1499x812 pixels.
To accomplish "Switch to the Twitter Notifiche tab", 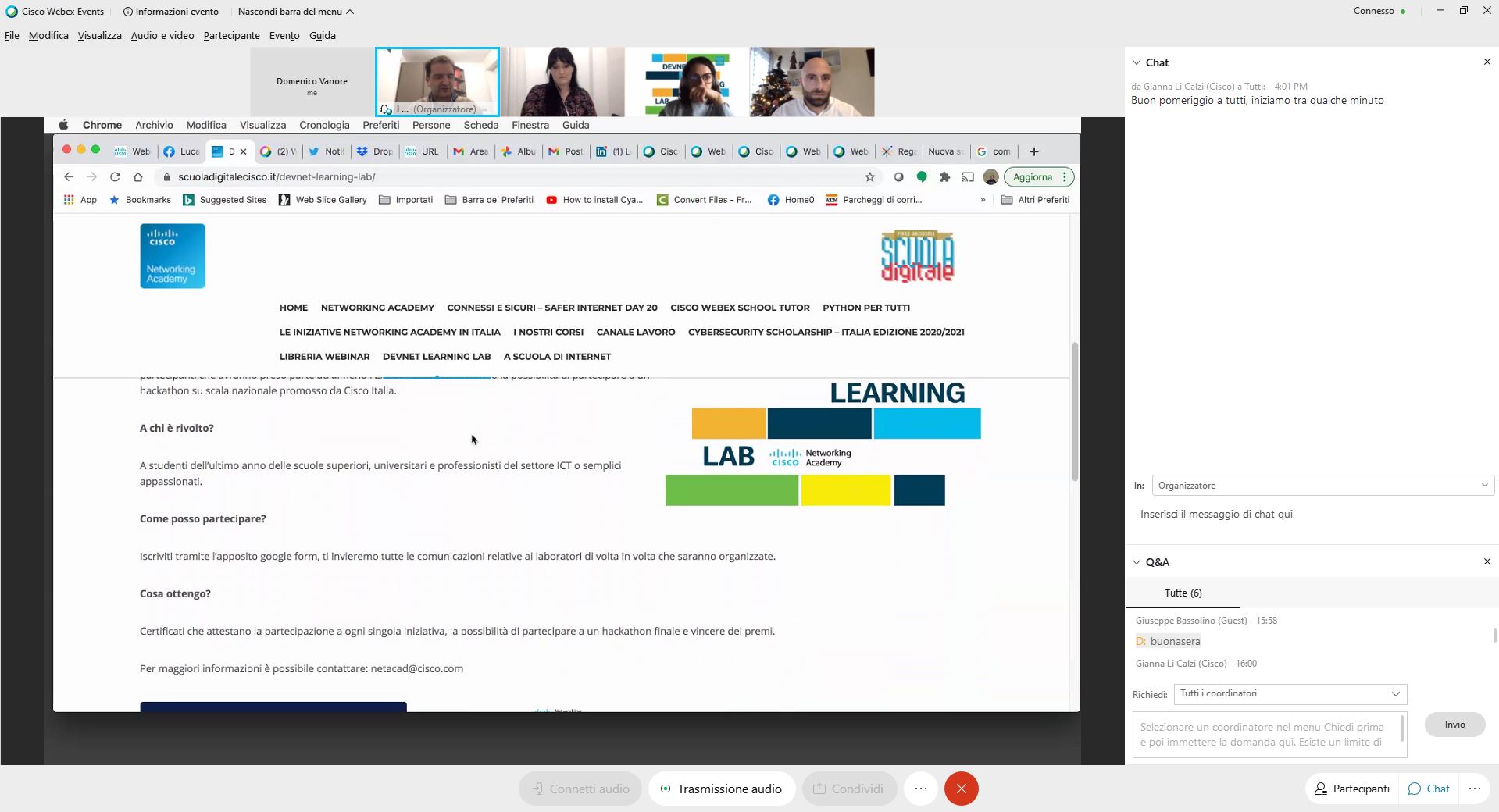I will [326, 151].
